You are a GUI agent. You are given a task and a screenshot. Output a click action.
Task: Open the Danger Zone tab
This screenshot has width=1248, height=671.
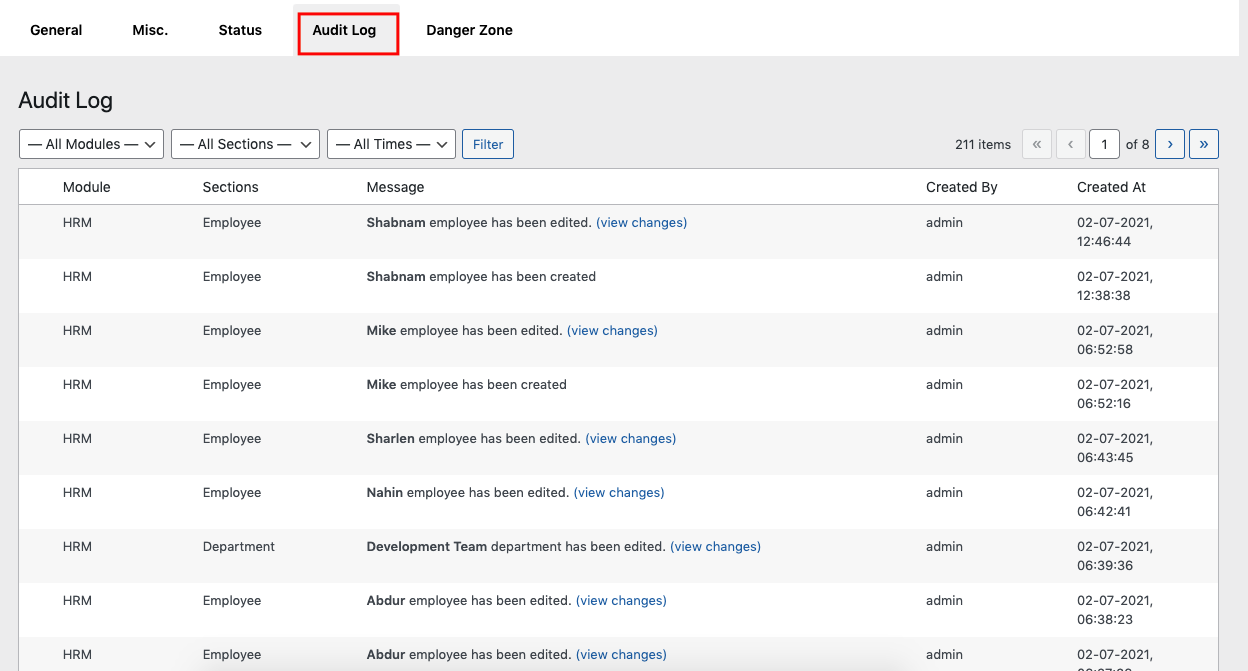(x=469, y=30)
